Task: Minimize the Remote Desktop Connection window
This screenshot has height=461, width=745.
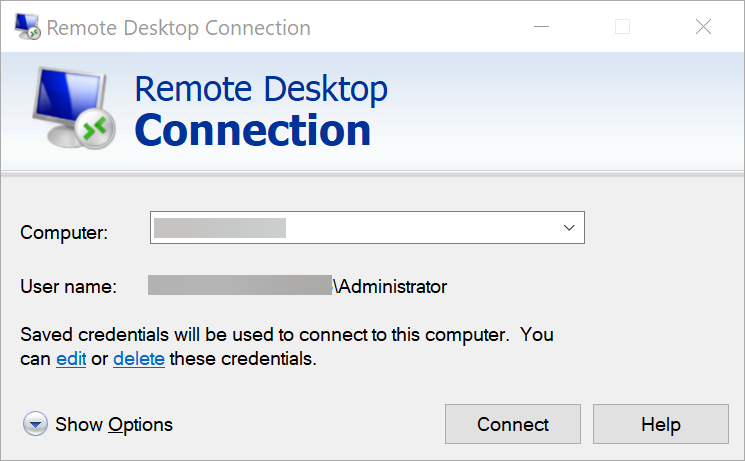Action: click(541, 27)
